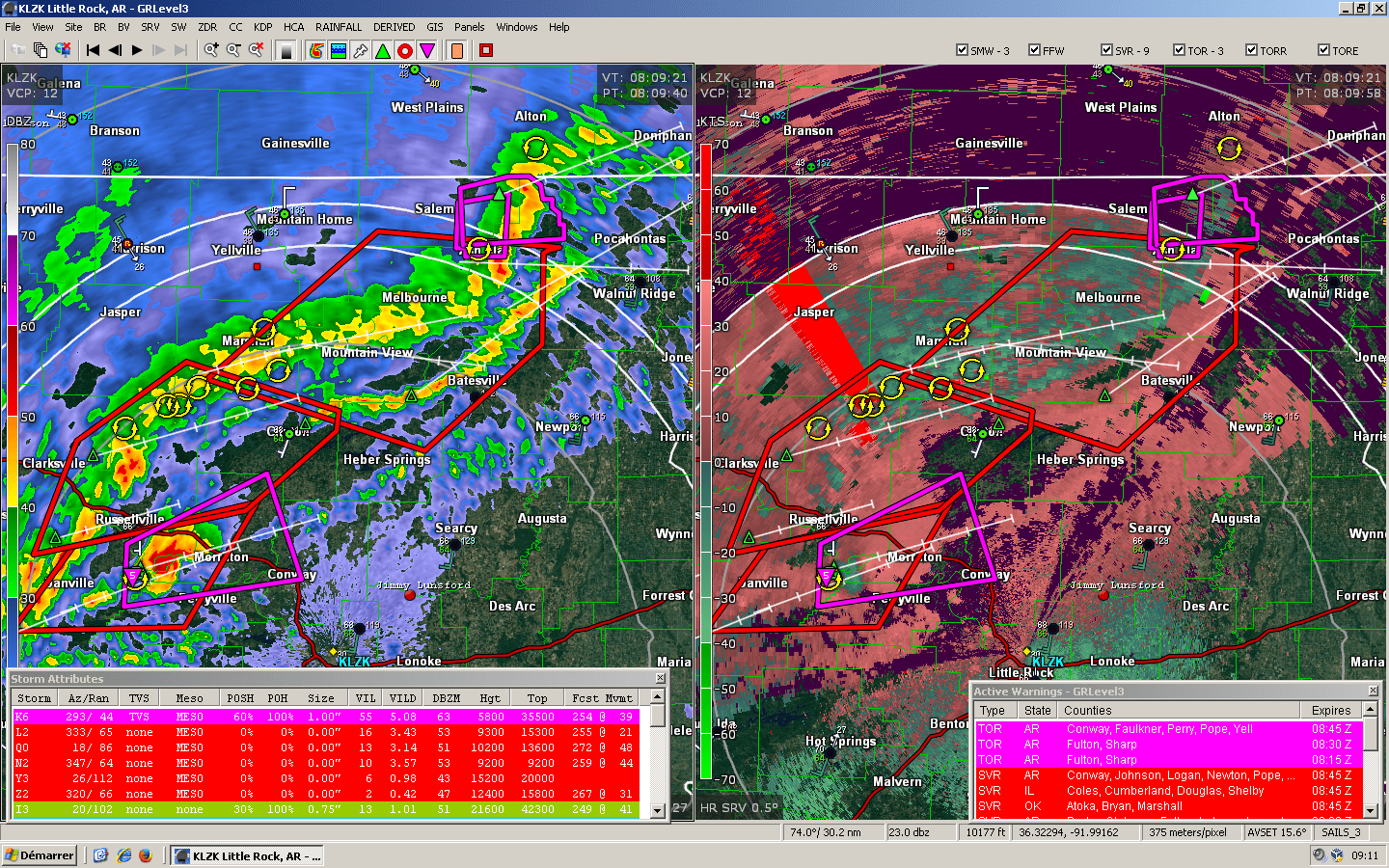
Task: Toggle the SVR - 9 warnings checkbox
Action: (x=1106, y=50)
